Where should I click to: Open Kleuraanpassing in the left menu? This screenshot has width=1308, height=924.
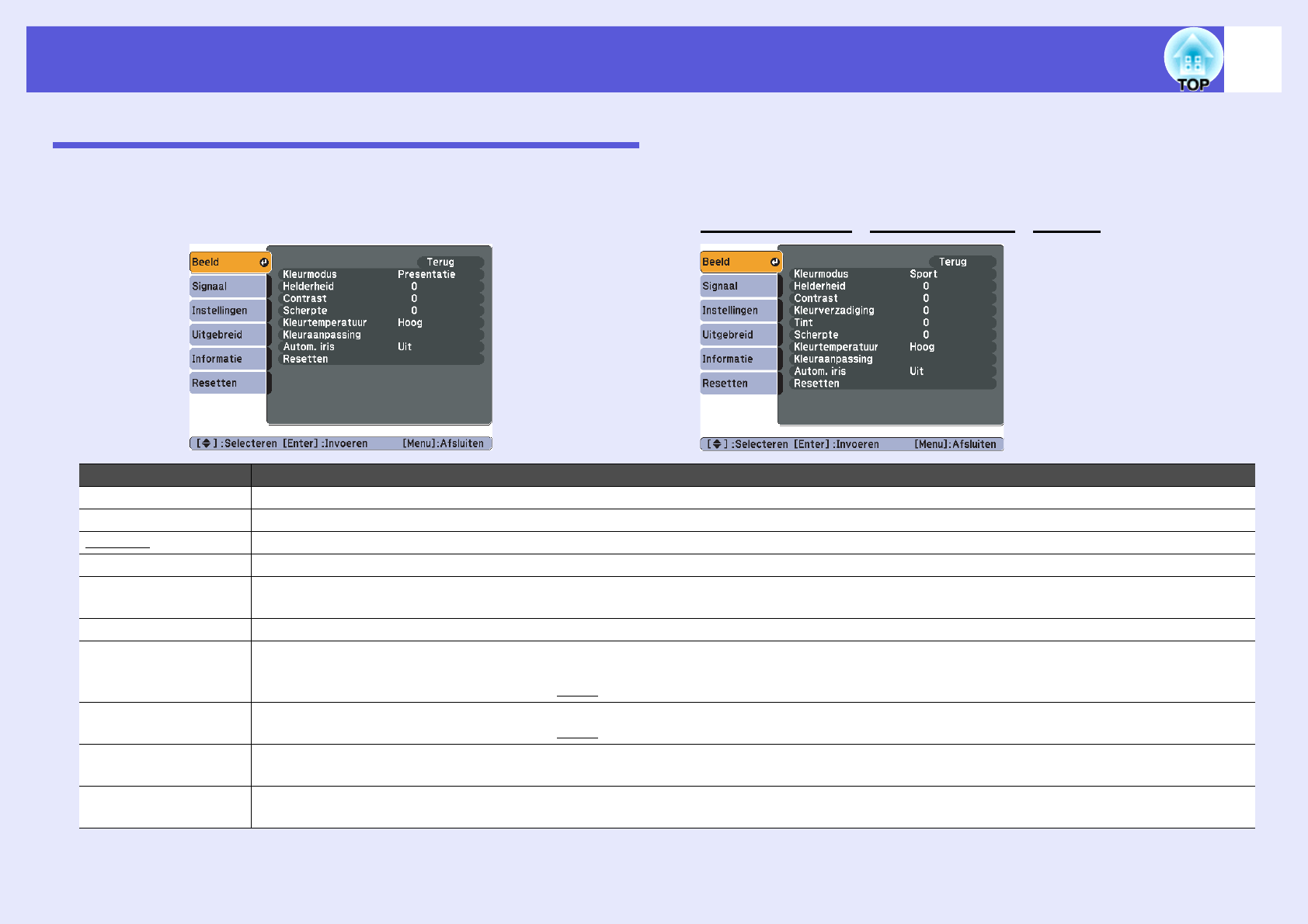tap(381, 335)
